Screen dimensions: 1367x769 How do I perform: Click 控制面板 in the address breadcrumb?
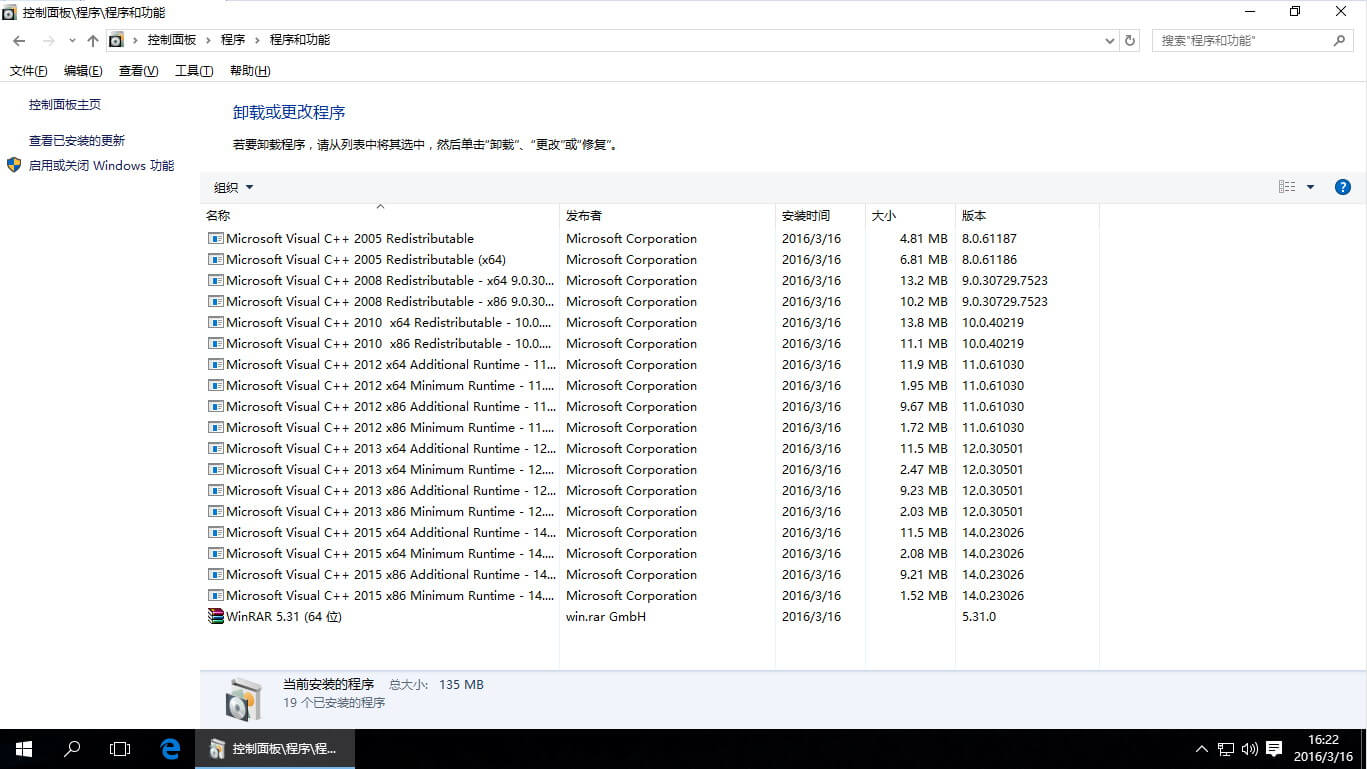172,41
